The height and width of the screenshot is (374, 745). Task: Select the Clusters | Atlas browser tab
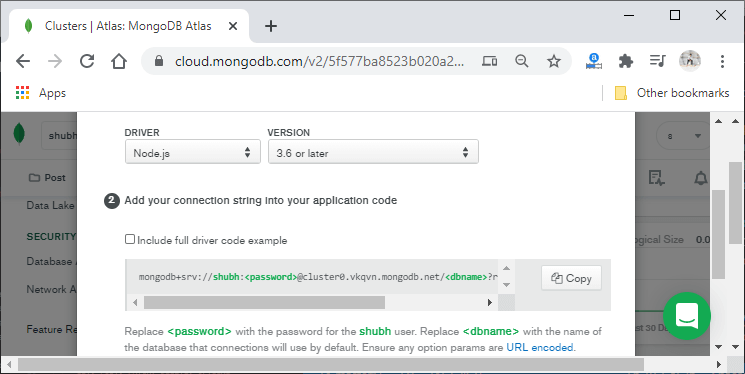(128, 26)
